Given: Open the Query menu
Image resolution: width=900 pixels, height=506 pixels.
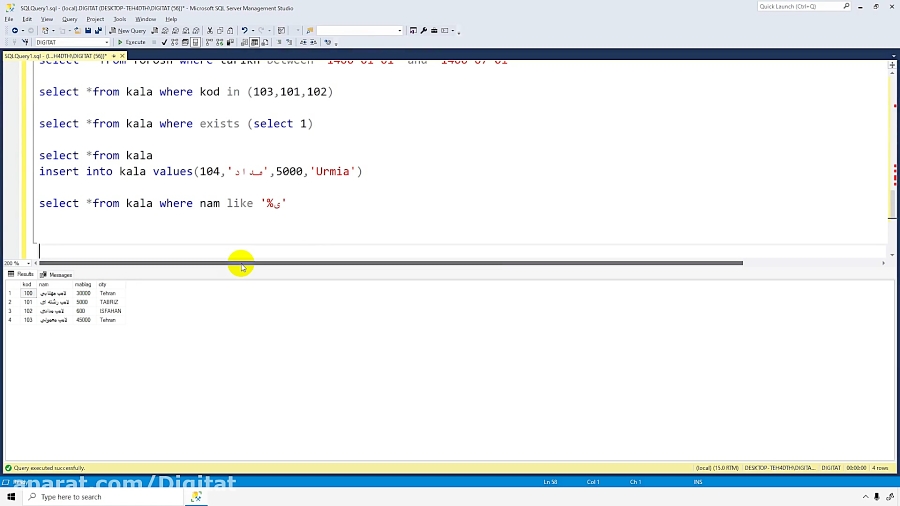Looking at the screenshot, I should point(69,19).
